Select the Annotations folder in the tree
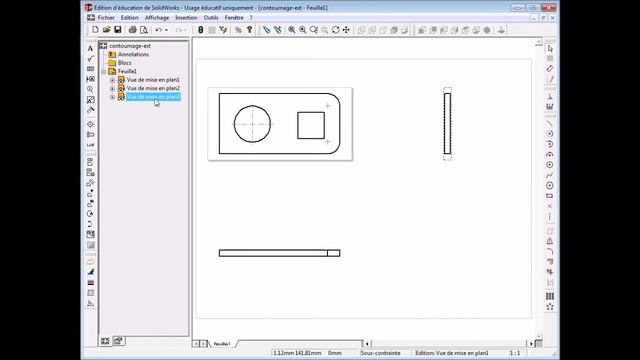 [x=133, y=54]
